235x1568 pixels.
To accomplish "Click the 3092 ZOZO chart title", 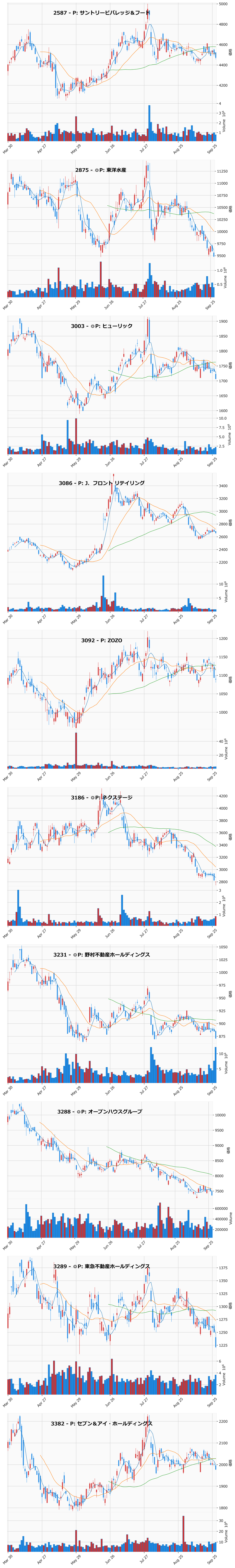I will pyautogui.click(x=102, y=640).
